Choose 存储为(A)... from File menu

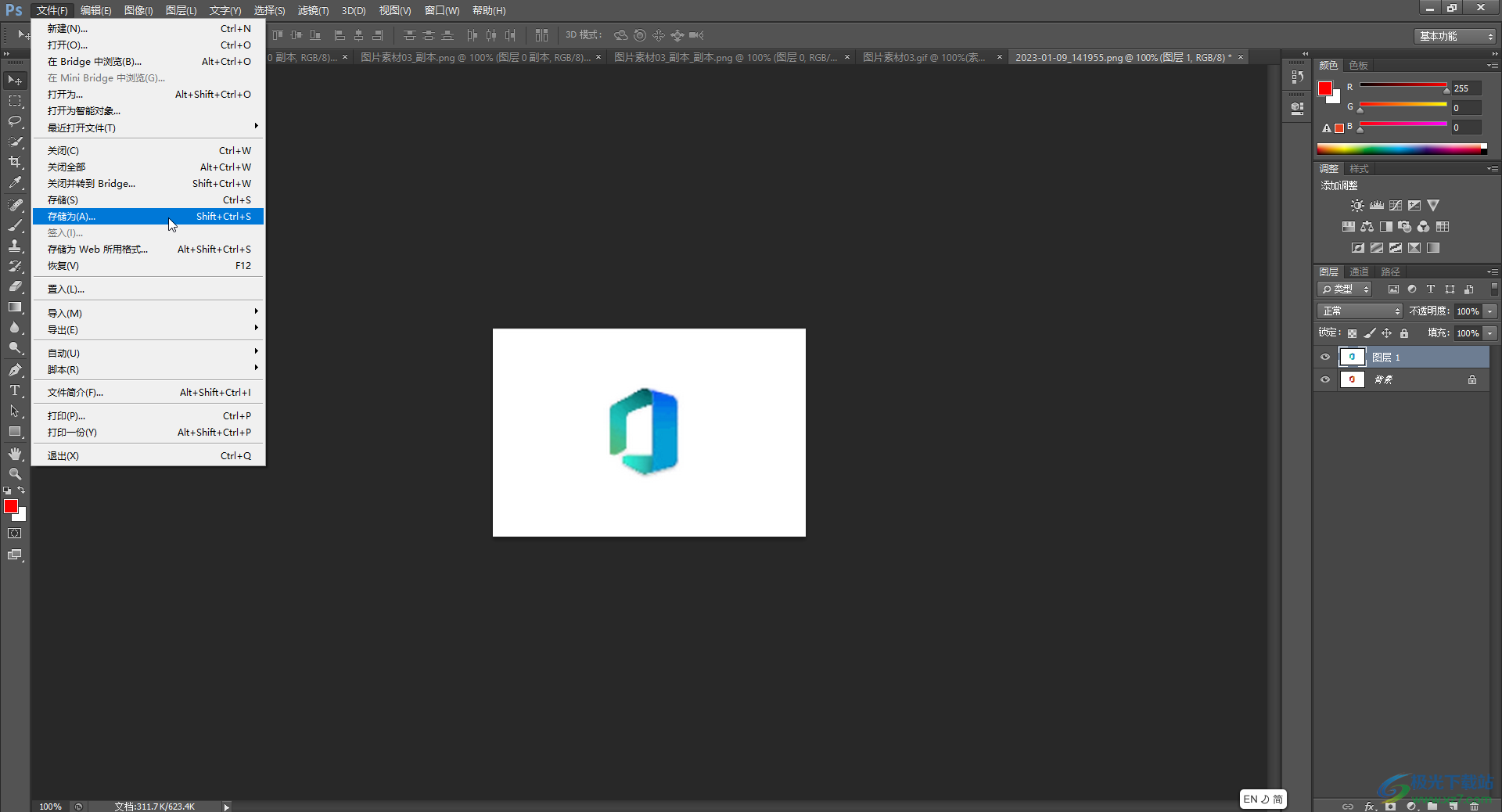point(149,217)
